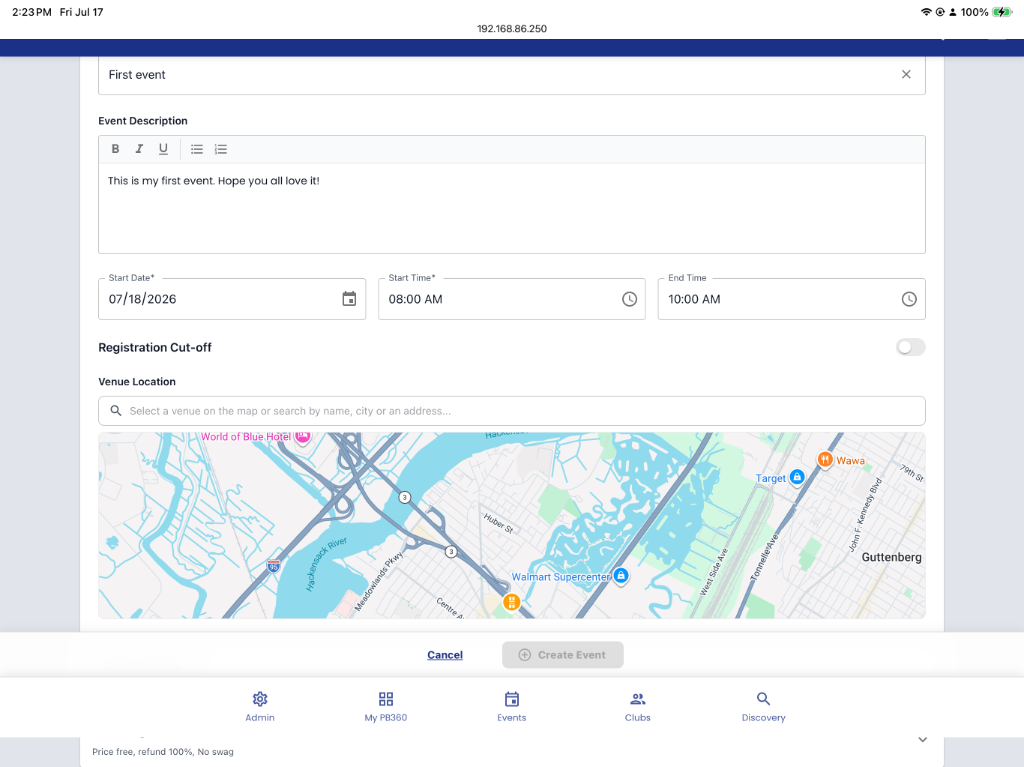Image resolution: width=1024 pixels, height=767 pixels.
Task: Insert a numbered list in description
Action: (x=221, y=149)
